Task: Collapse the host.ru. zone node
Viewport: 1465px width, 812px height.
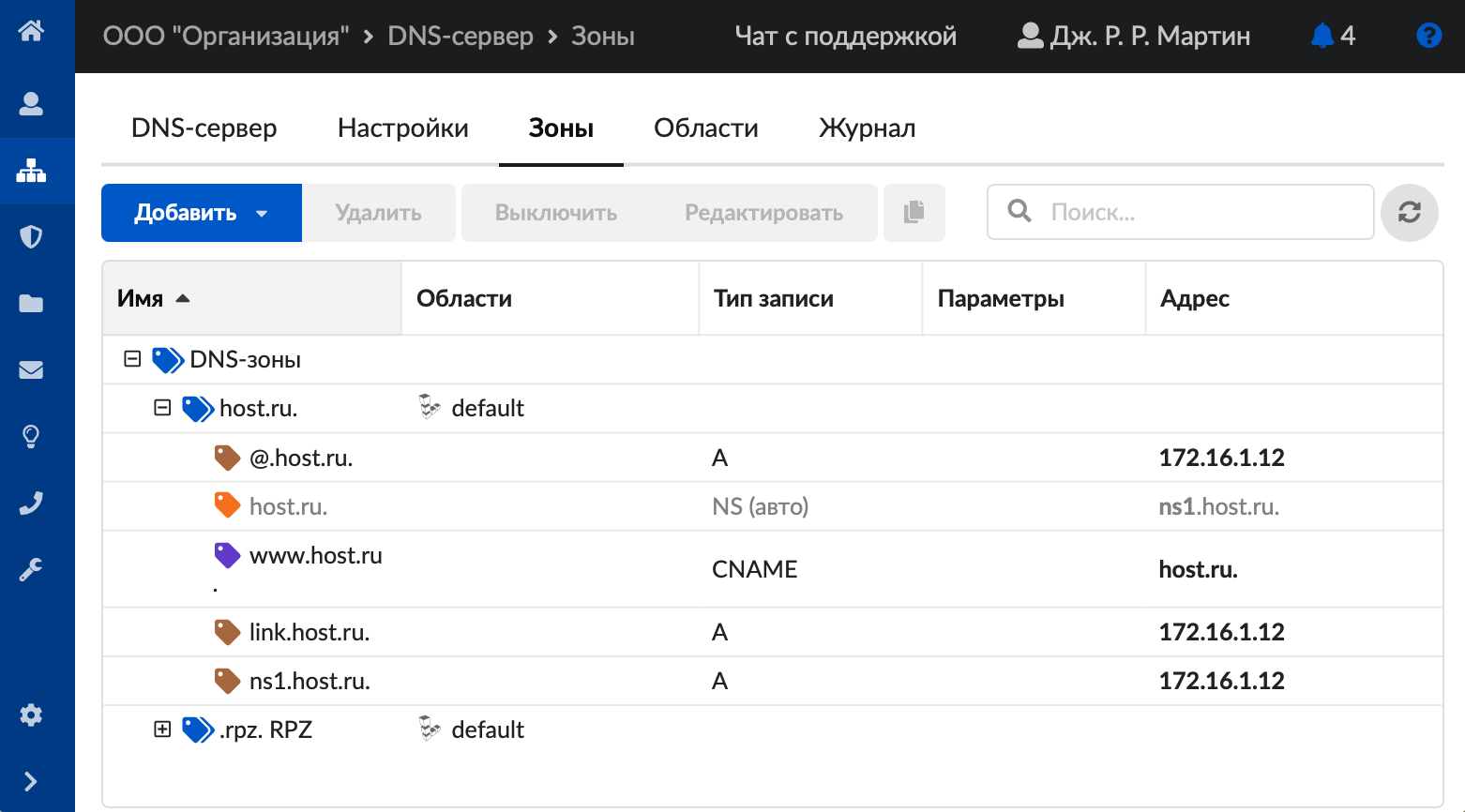Action: tap(162, 408)
